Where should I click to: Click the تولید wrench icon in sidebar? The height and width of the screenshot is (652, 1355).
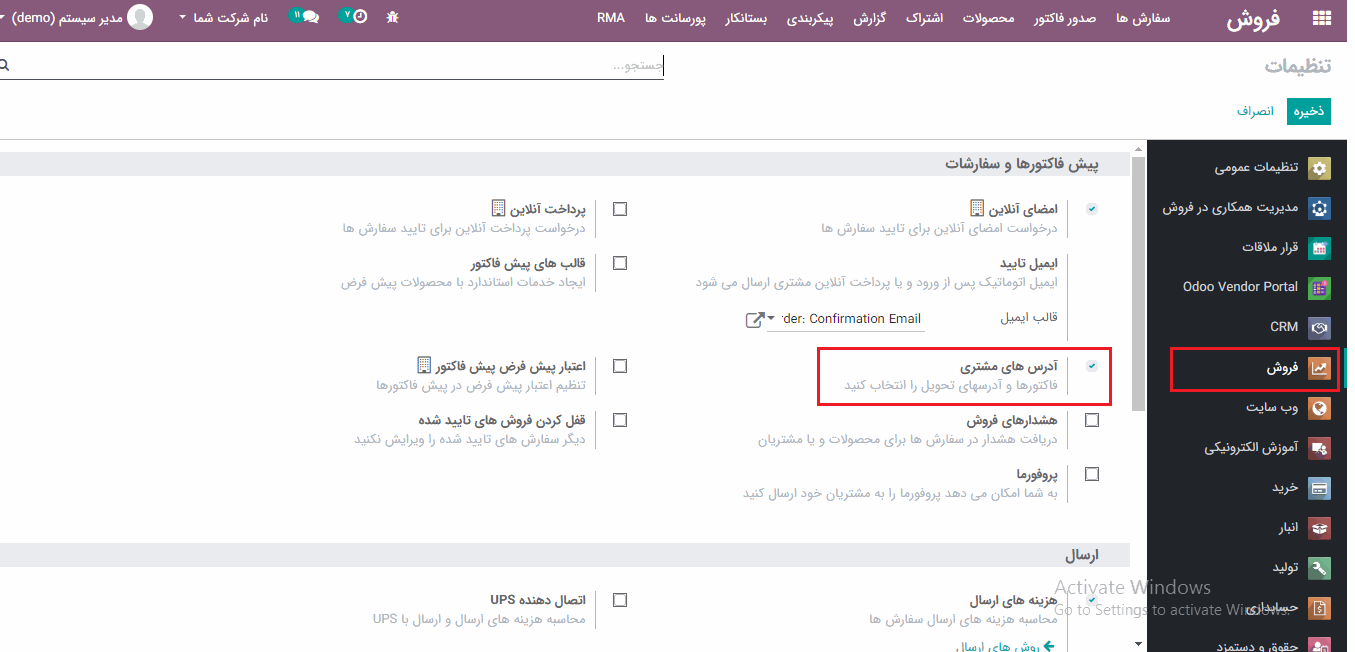point(1320,568)
